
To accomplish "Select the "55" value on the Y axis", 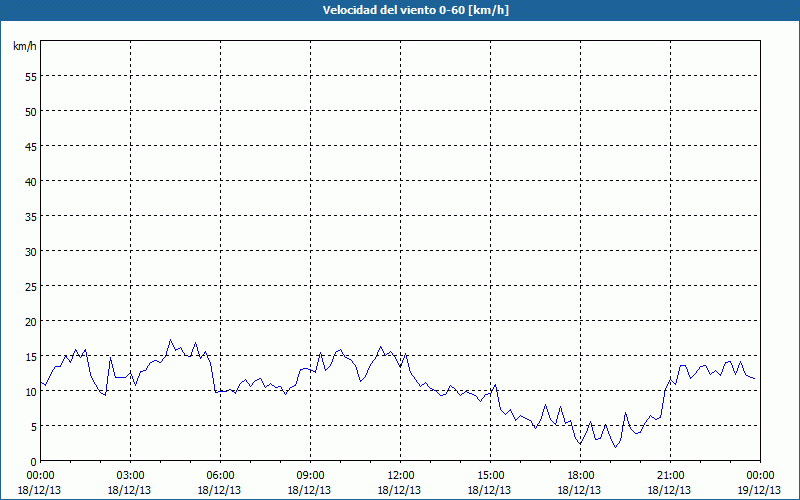I will coord(31,76).
